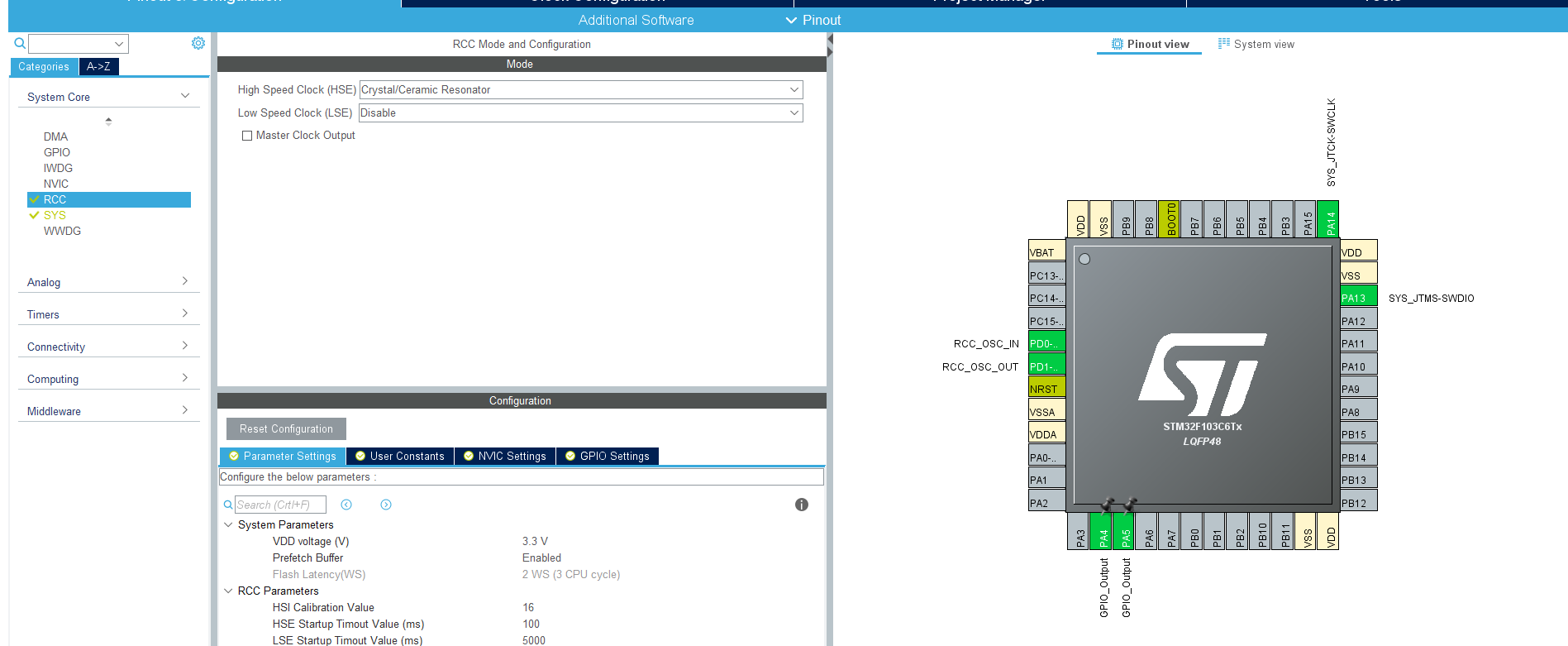Select IWDG in System Core list
The width and height of the screenshot is (1568, 646).
point(58,168)
